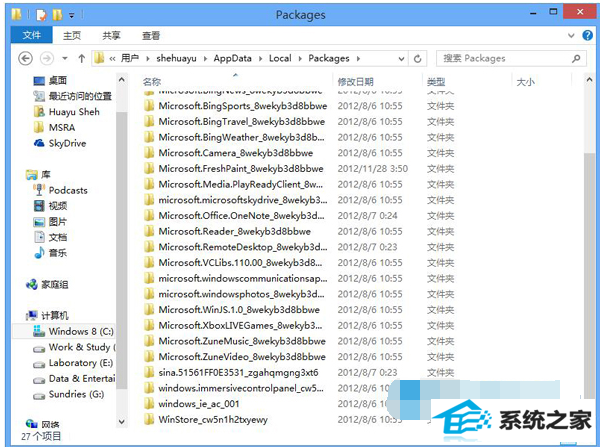
Task: Sort by 修改日期 column header
Action: pos(355,82)
